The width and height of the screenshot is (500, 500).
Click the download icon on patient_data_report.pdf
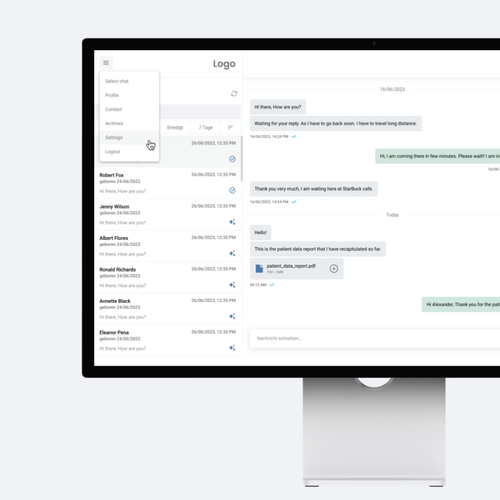coord(334,269)
